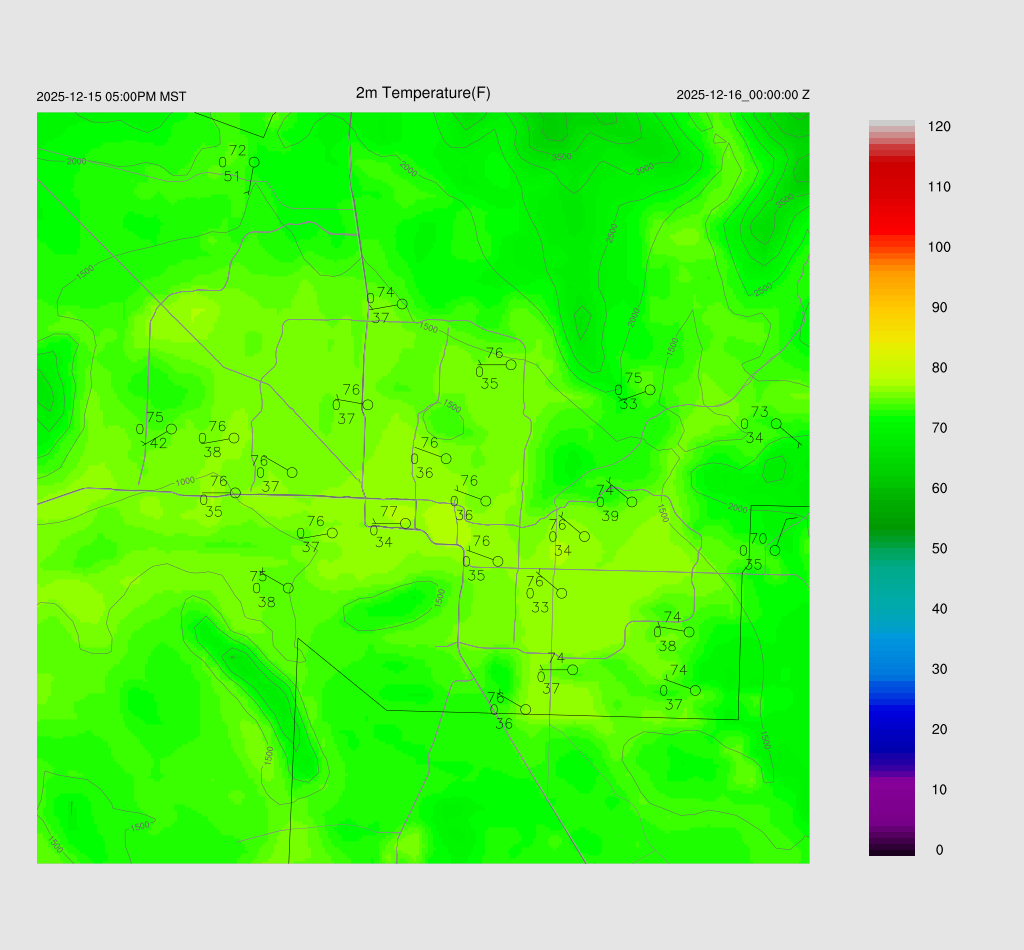Screen dimensions: 1024x950
Task: Click the station circle with 75 over 42
Action: [171, 429]
